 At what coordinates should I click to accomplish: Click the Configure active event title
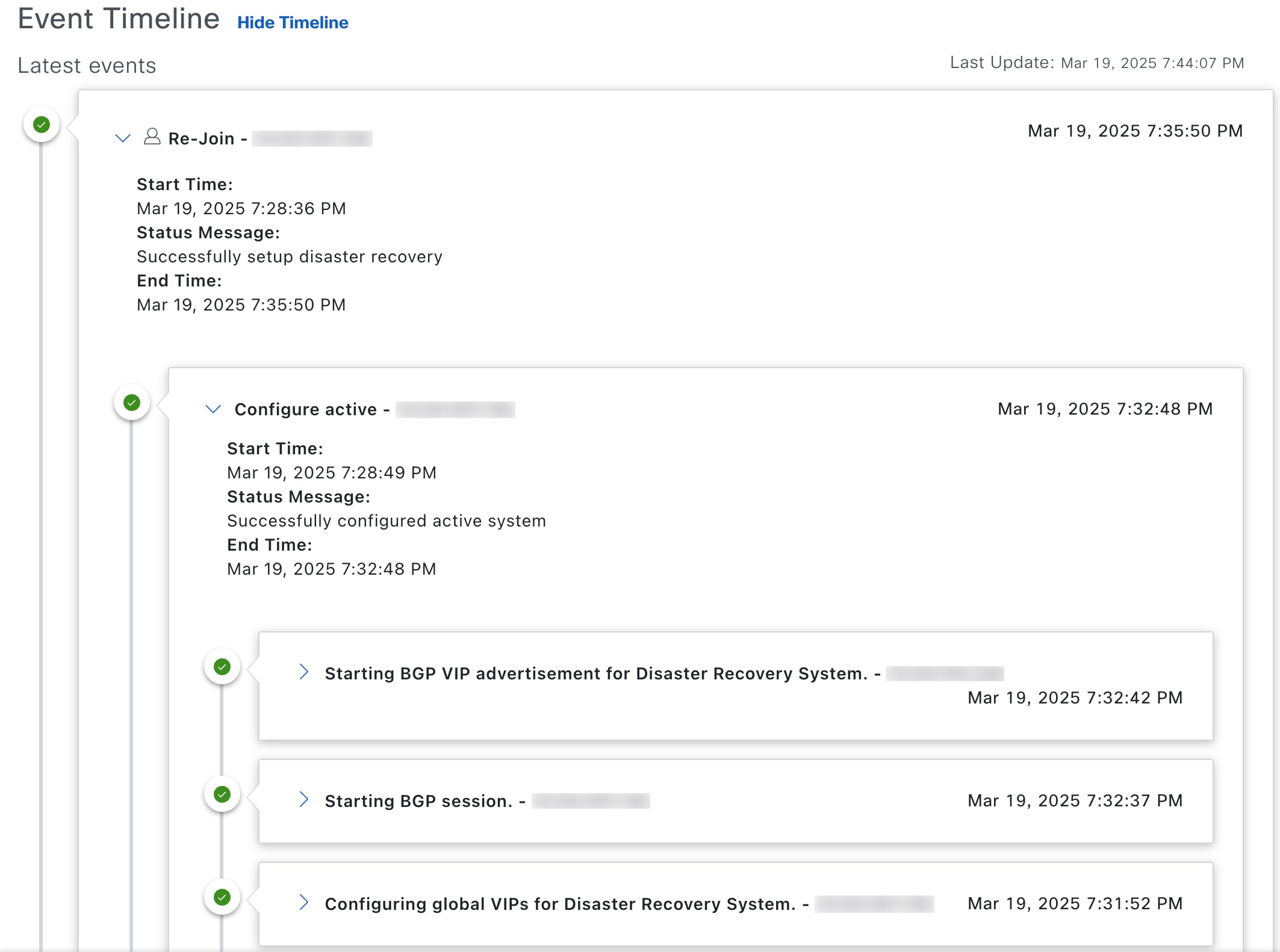[305, 410]
